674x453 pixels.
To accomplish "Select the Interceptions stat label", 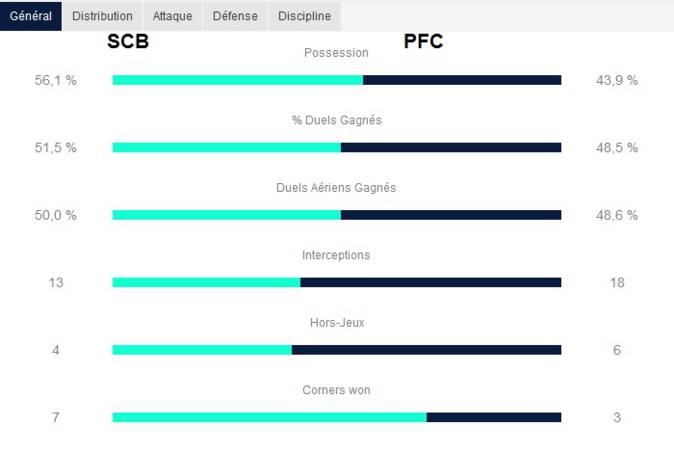I will click(x=336, y=255).
